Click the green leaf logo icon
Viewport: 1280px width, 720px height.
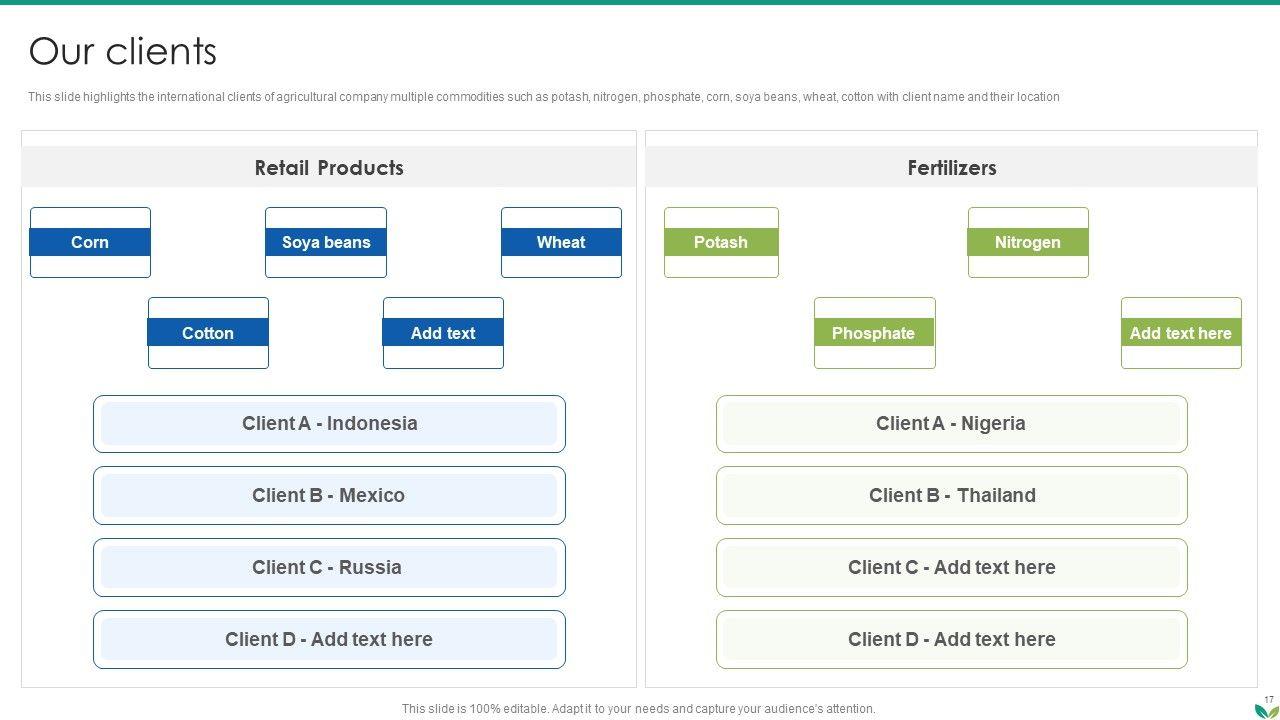(1266, 710)
